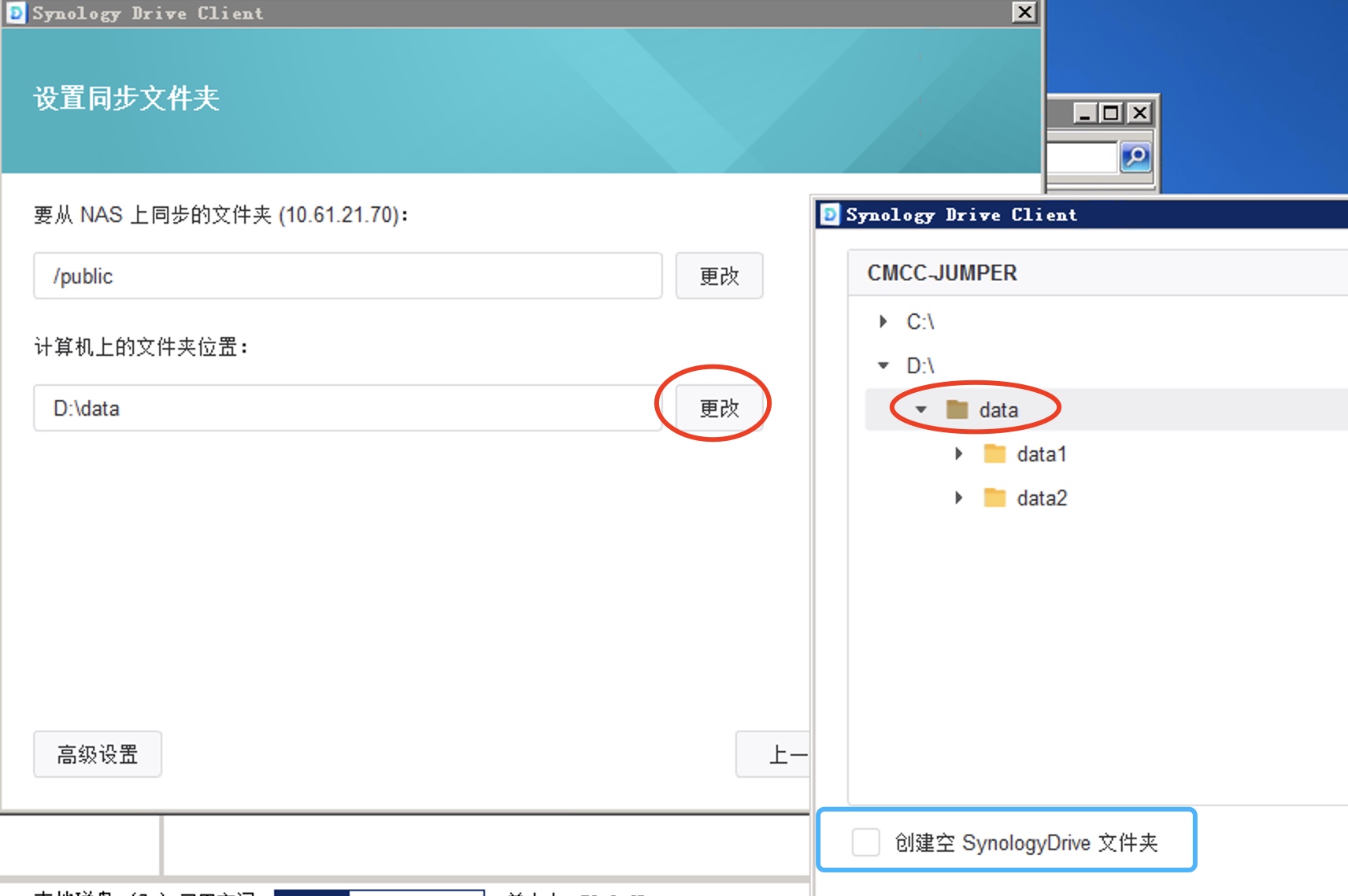
Task: Click the search magnifier icon in background window
Action: (1135, 157)
